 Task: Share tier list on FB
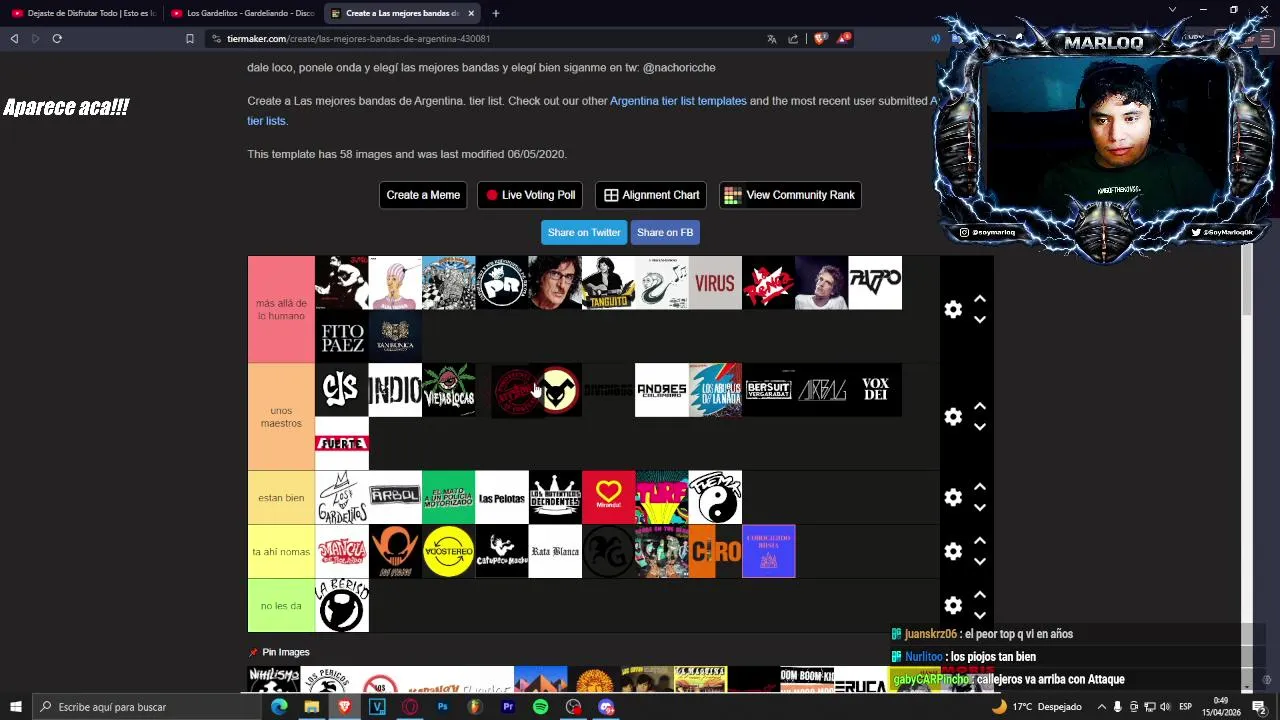click(665, 232)
